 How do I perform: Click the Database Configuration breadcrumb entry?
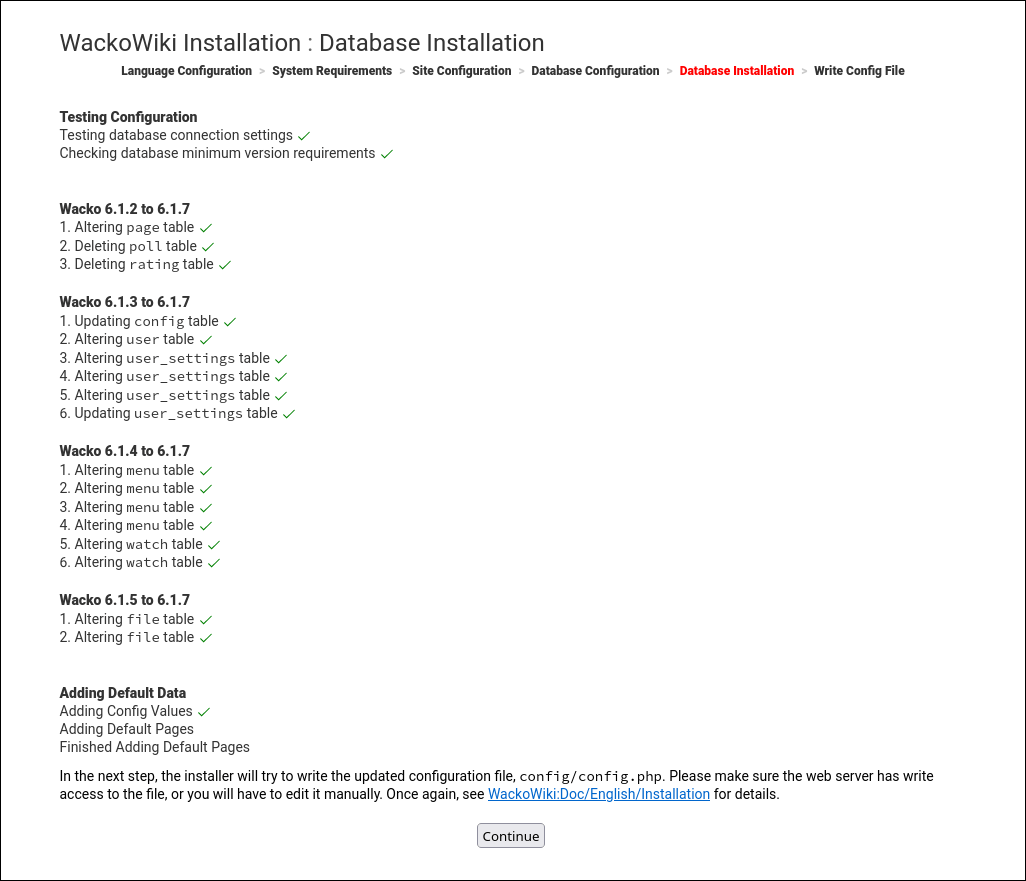[x=595, y=71]
